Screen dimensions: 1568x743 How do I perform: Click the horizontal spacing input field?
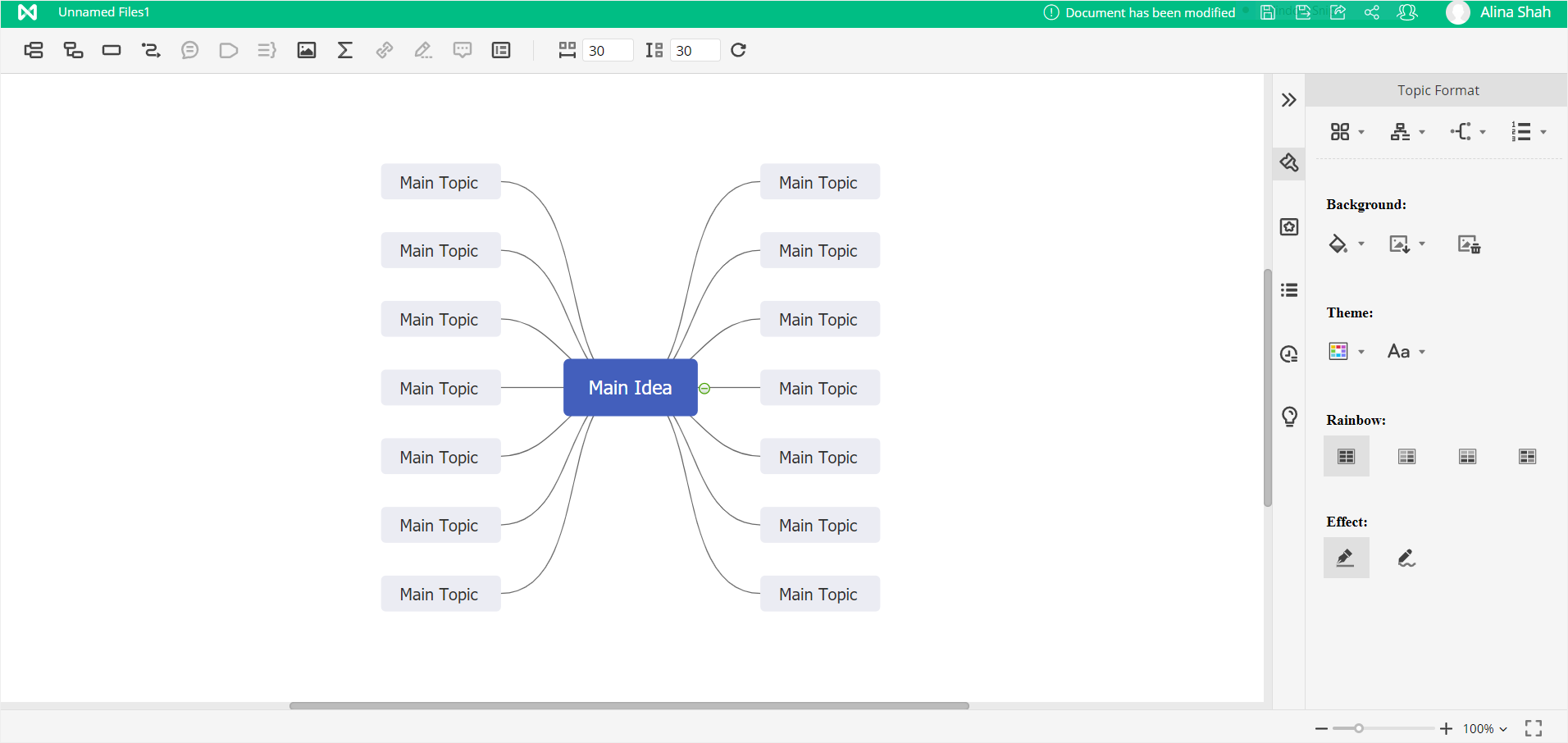point(607,51)
